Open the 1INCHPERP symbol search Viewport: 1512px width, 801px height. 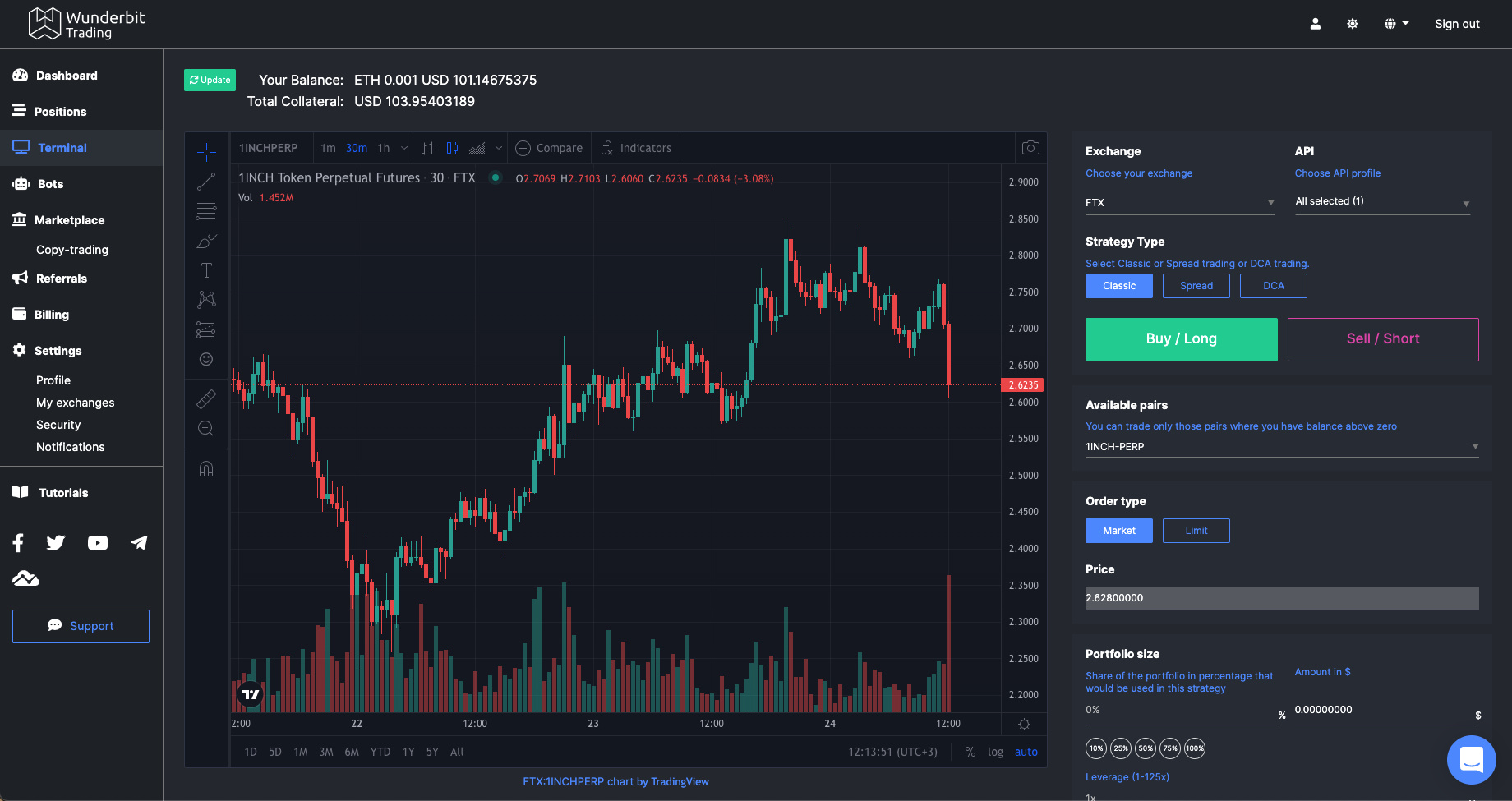pyautogui.click(x=269, y=148)
